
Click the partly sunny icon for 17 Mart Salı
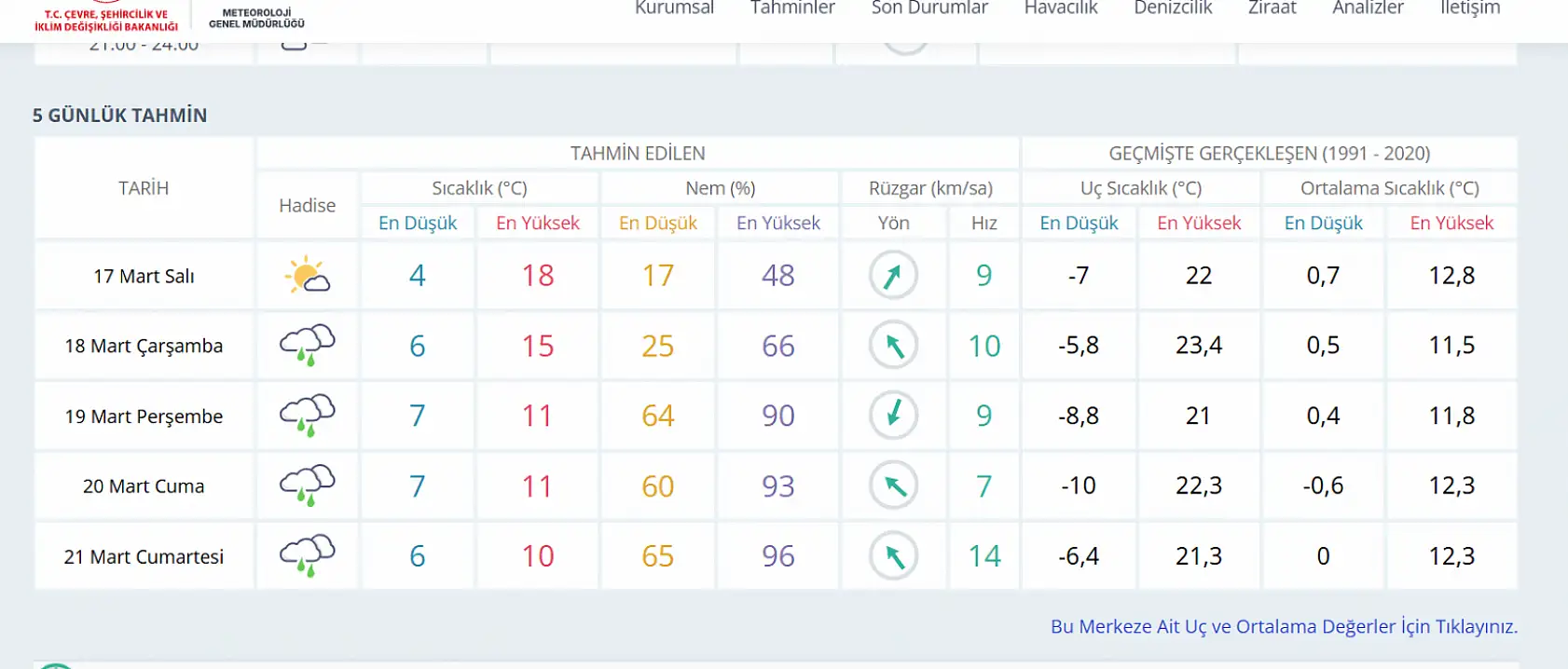tap(307, 276)
